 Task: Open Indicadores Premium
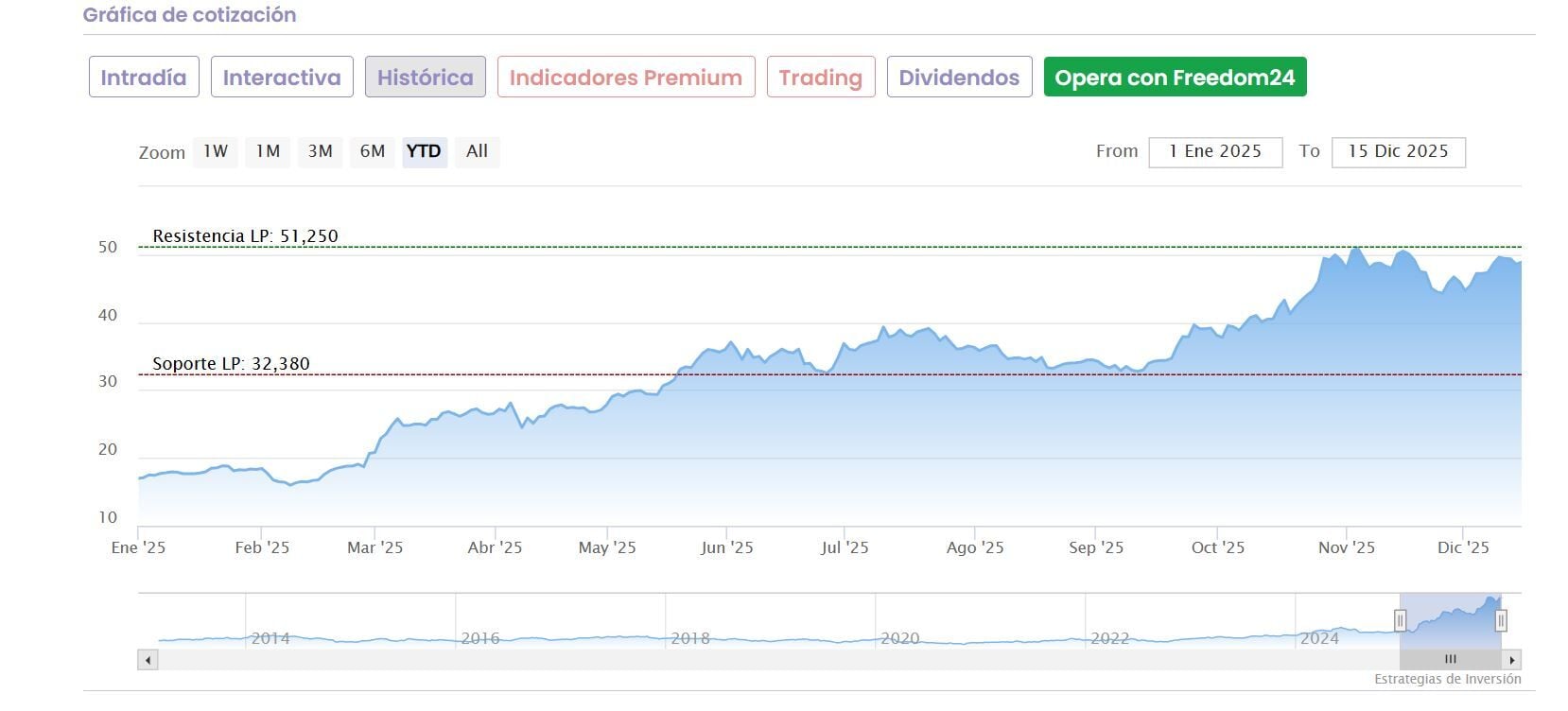pyautogui.click(x=626, y=78)
